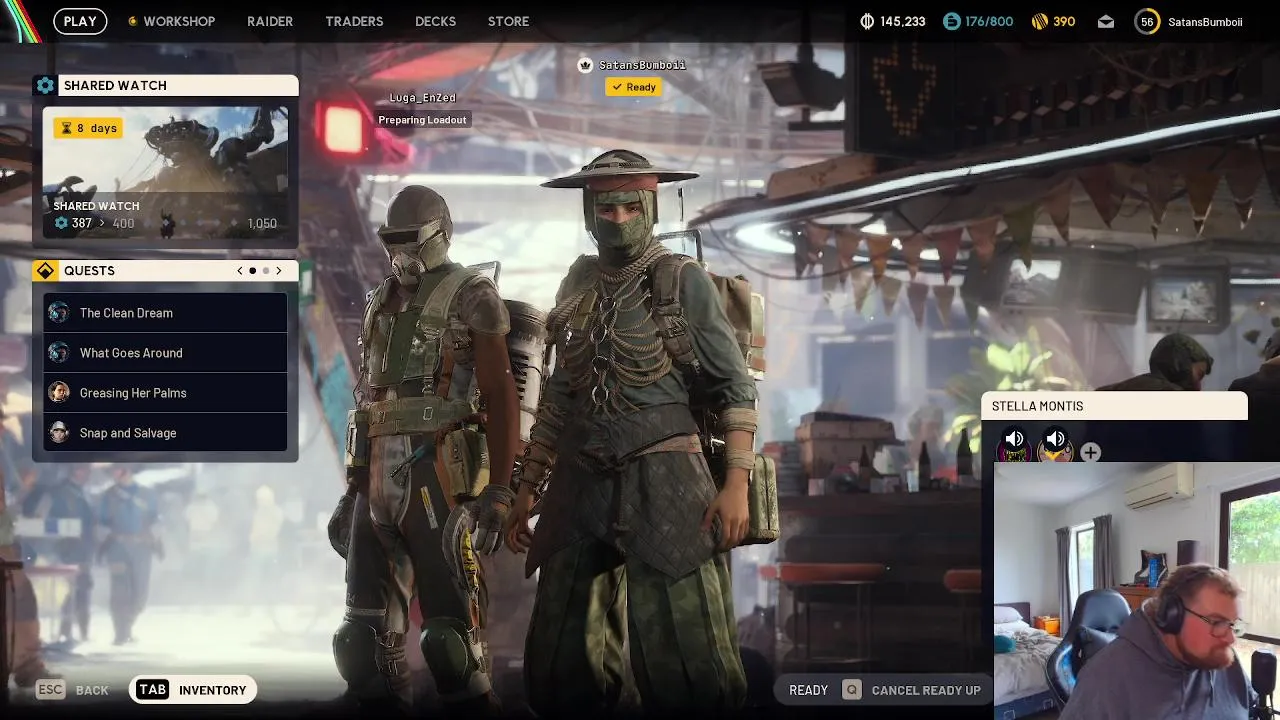Screen dimensions: 1280x720
Task: Click the party leader crown icon
Action: (x=585, y=65)
